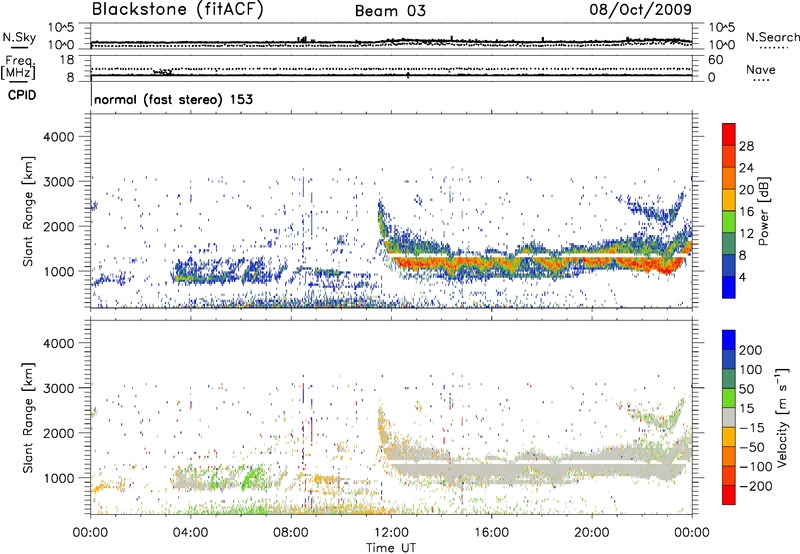The height and width of the screenshot is (554, 800).
Task: Click '2000' on the power panel axis
Action: [x=58, y=227]
